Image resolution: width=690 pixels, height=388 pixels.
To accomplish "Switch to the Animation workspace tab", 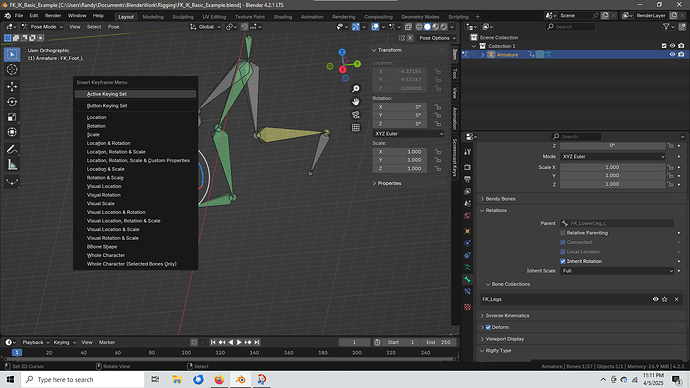I will [x=312, y=17].
